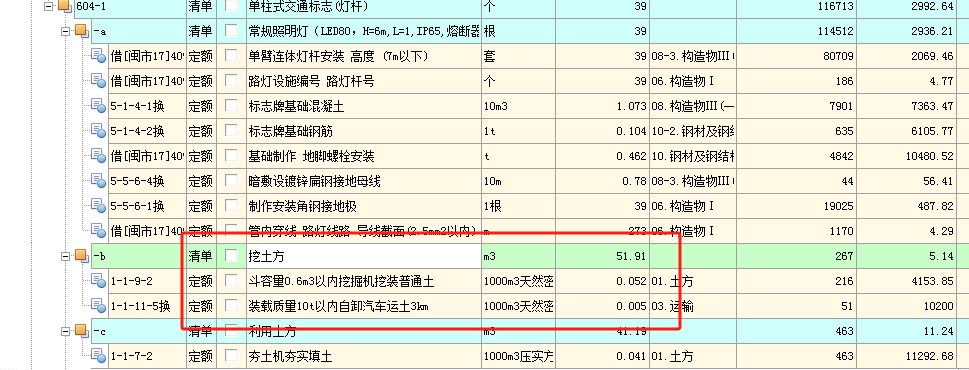Click the 常规照明灯 description cell
The image size is (969, 370).
coord(363,31)
